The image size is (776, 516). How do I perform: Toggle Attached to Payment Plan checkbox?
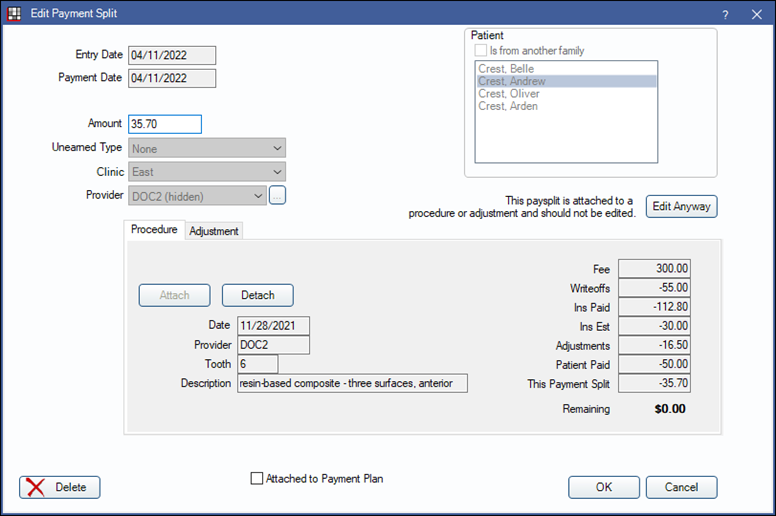[x=257, y=479]
